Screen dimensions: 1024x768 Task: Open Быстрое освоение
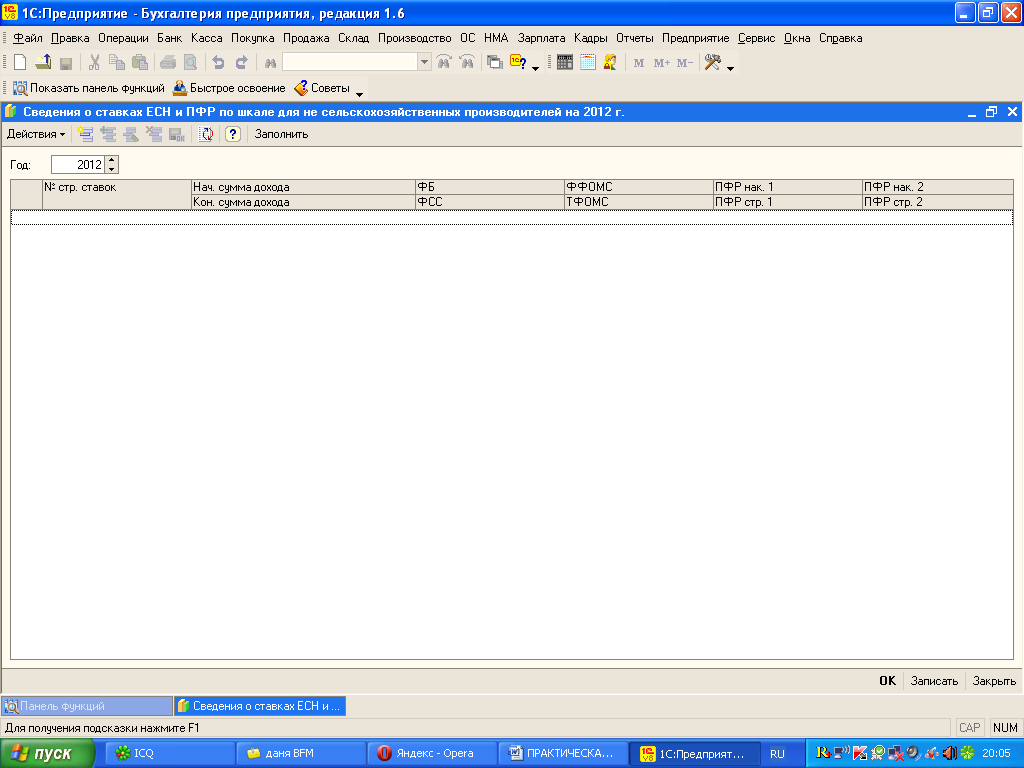pyautogui.click(x=229, y=88)
